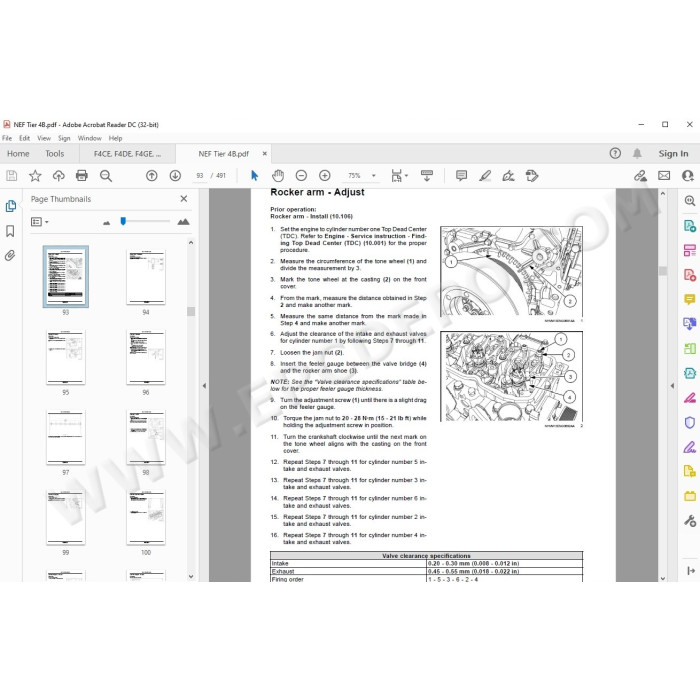
Task: Select page 94 thumbnail
Action: coord(146,277)
